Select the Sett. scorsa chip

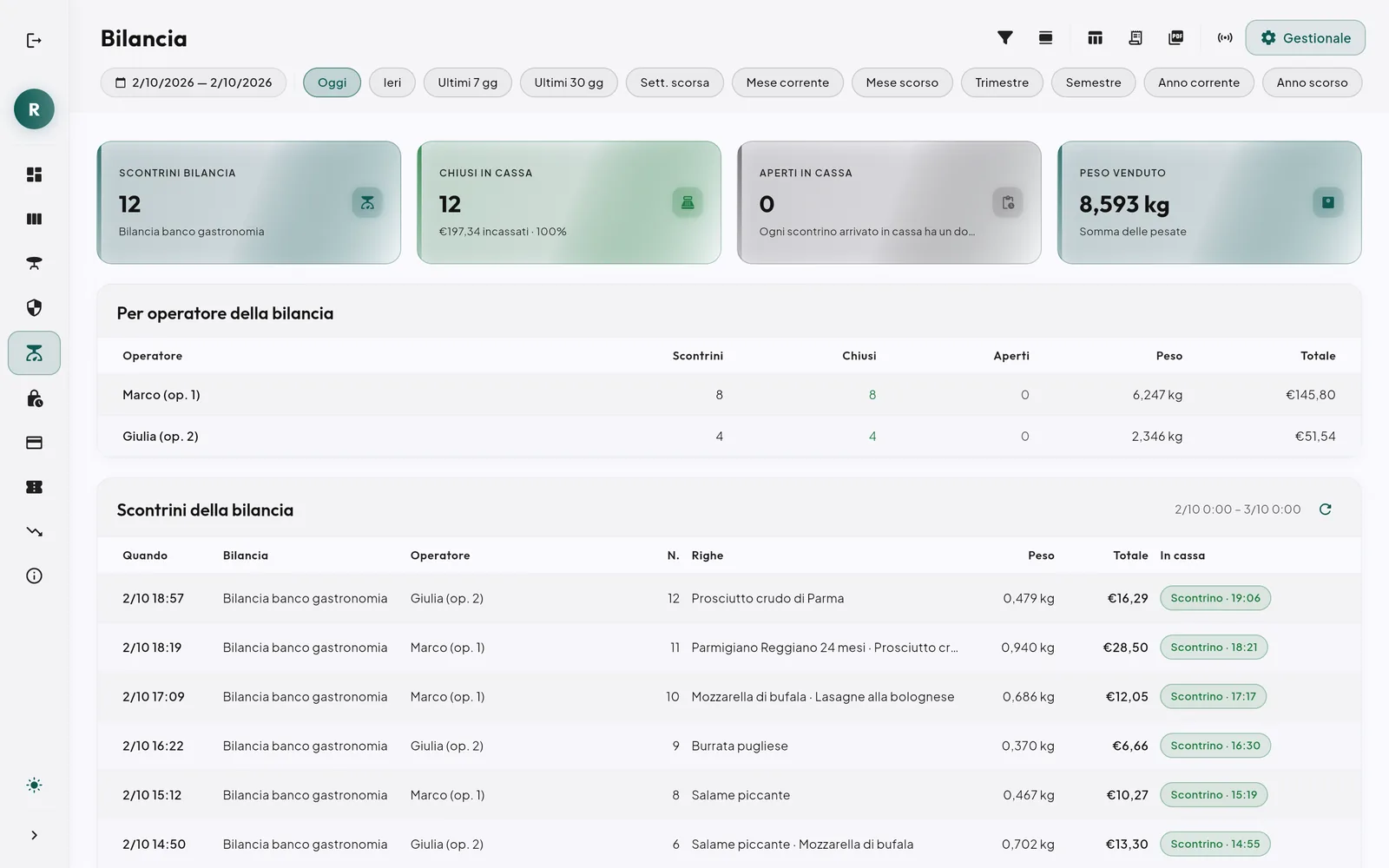pyautogui.click(x=675, y=82)
